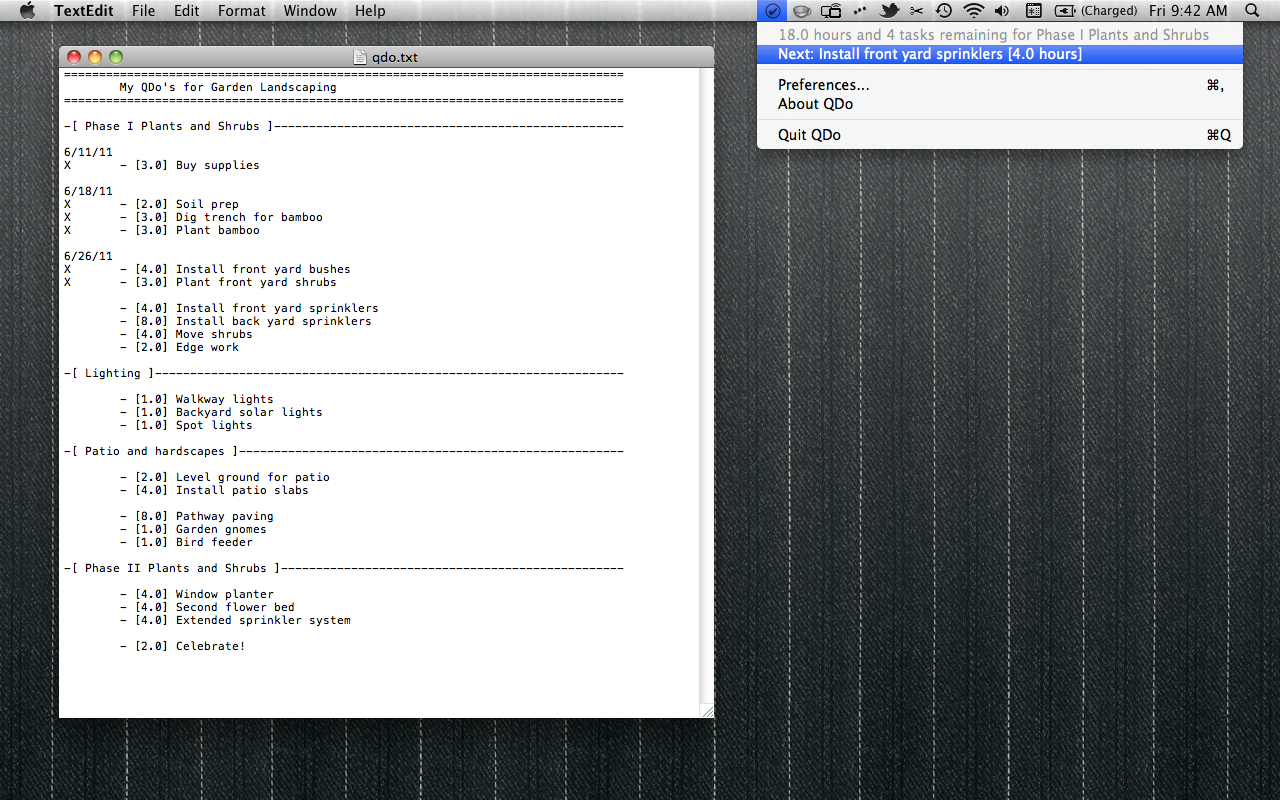The height and width of the screenshot is (800, 1280).
Task: Click the qdo.txt document icon in title bar
Action: pyautogui.click(x=360, y=57)
